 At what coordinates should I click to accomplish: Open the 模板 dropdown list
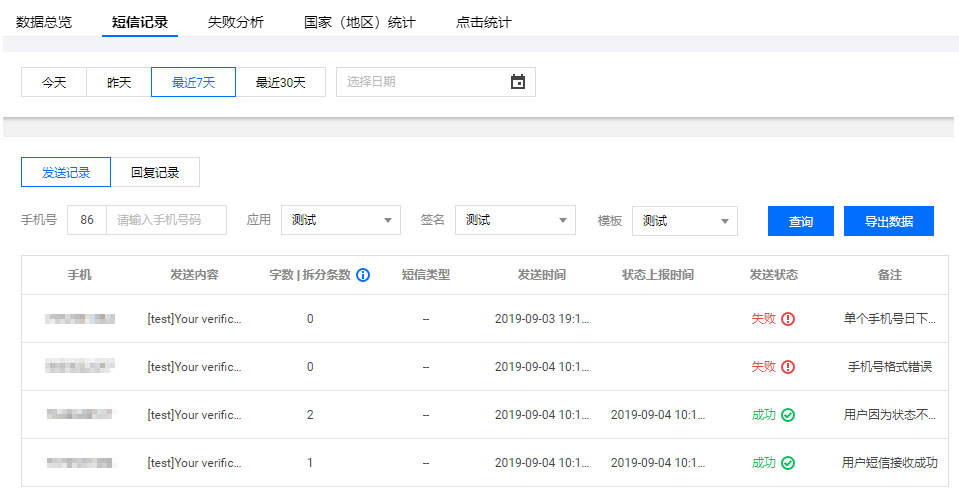(x=684, y=221)
